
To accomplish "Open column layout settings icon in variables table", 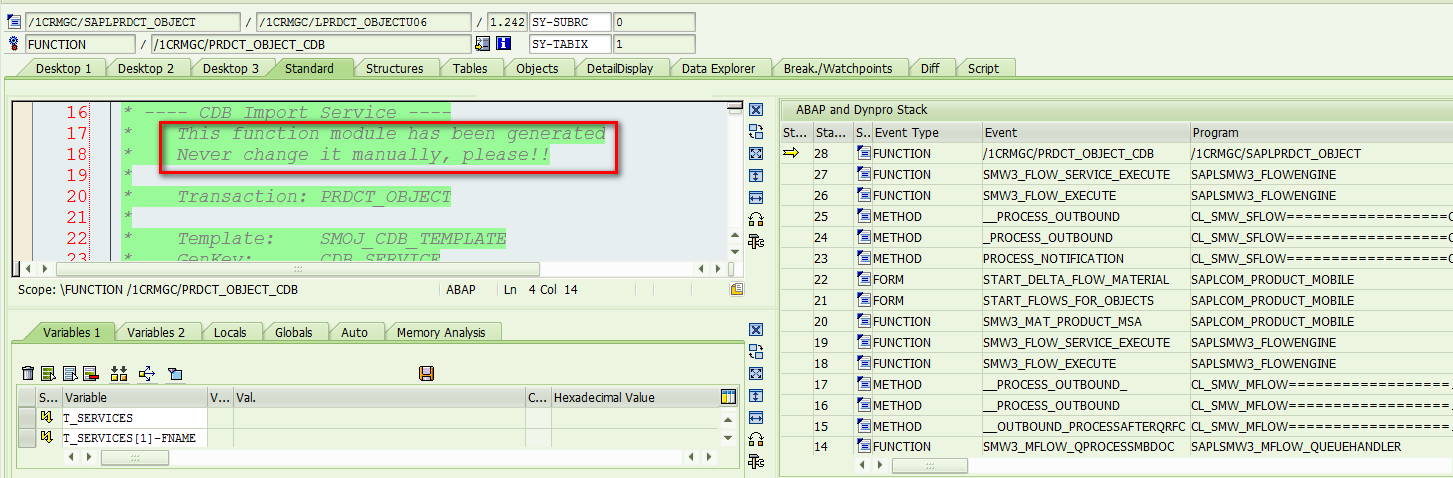I will [728, 397].
